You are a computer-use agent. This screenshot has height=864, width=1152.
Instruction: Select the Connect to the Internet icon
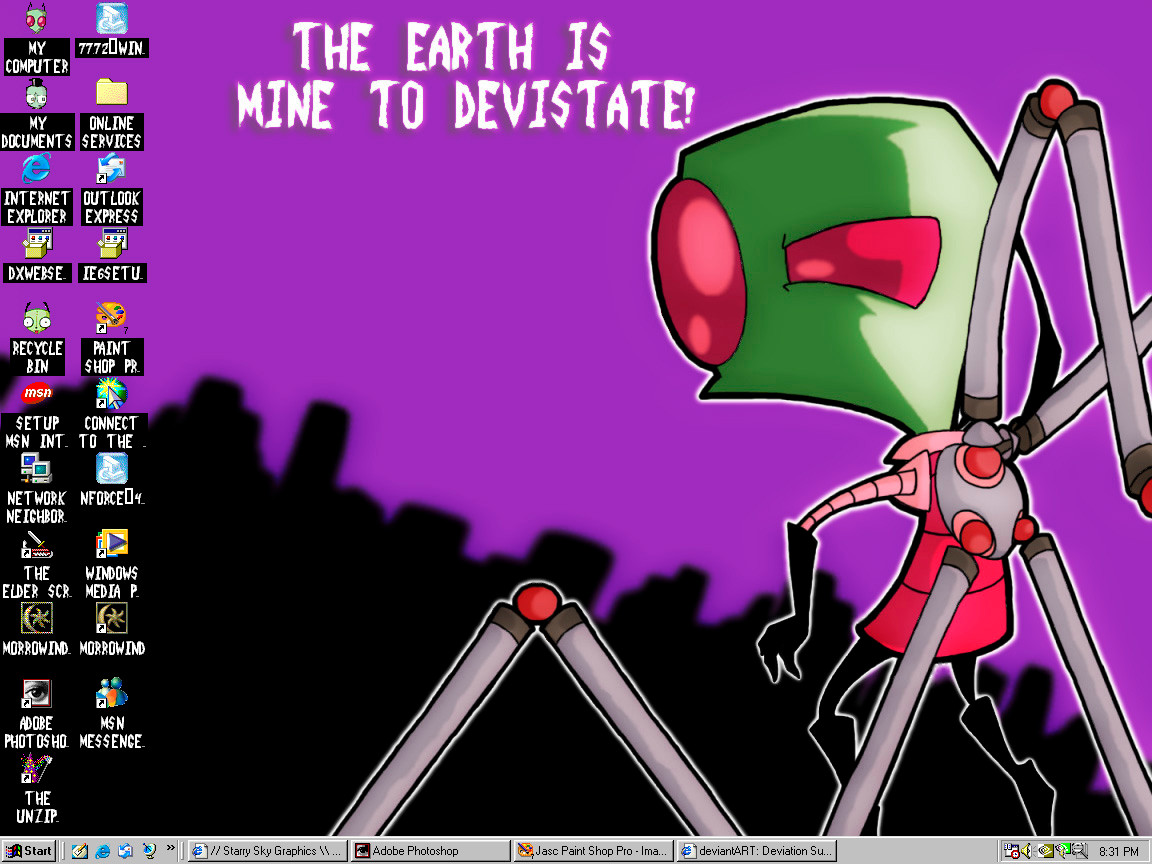point(112,414)
